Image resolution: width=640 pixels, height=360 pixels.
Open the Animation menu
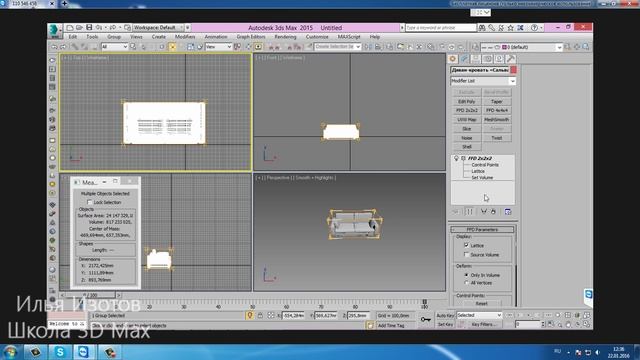[216, 37]
